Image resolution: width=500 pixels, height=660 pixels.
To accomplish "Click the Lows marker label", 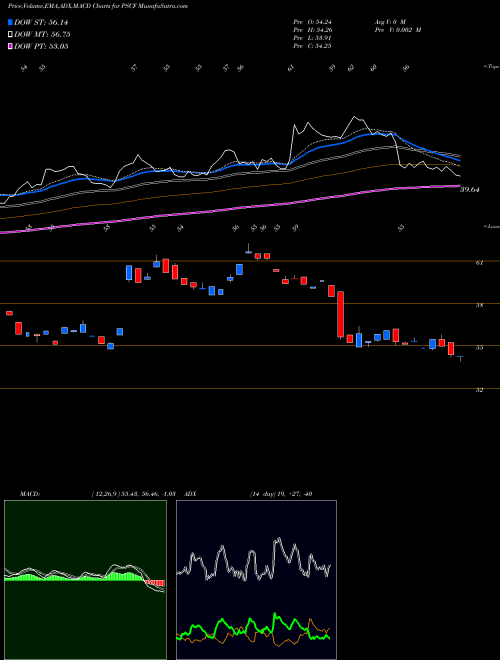I will (x=491, y=226).
